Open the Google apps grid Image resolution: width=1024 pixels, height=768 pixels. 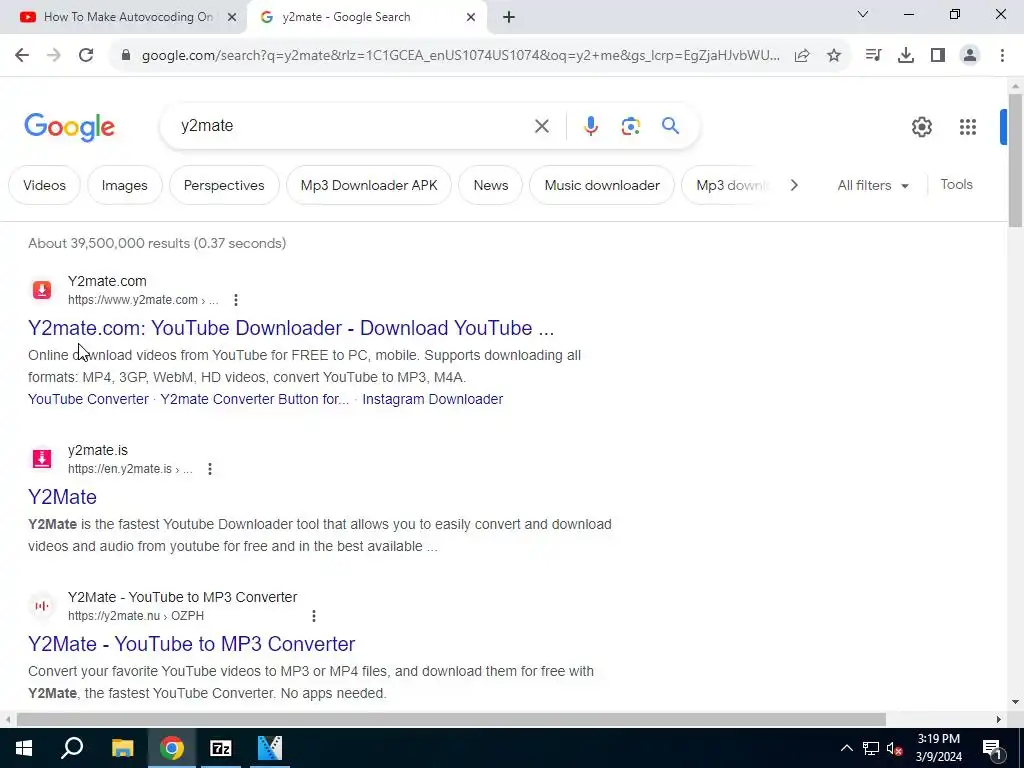click(968, 127)
